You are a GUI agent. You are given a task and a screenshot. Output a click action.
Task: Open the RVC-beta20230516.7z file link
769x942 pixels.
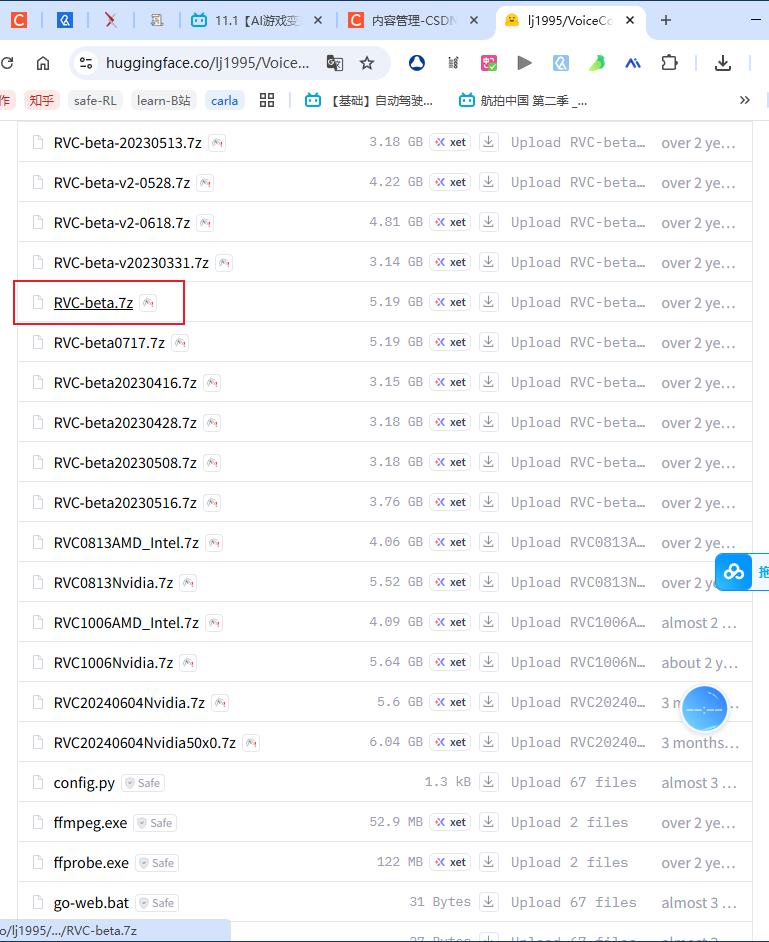[x=125, y=502]
